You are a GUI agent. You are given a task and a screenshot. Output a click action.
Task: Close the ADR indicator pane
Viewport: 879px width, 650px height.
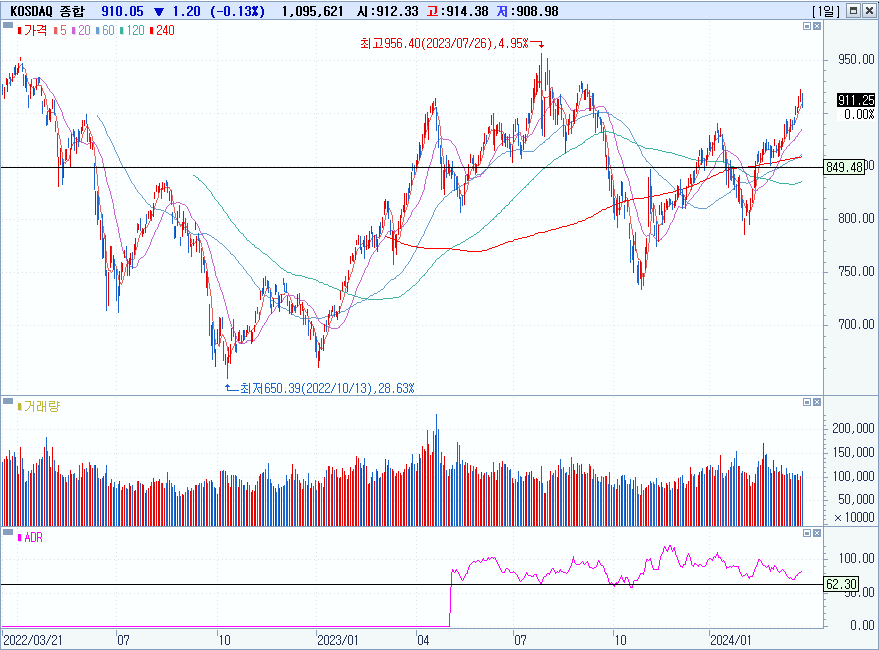coord(817,533)
